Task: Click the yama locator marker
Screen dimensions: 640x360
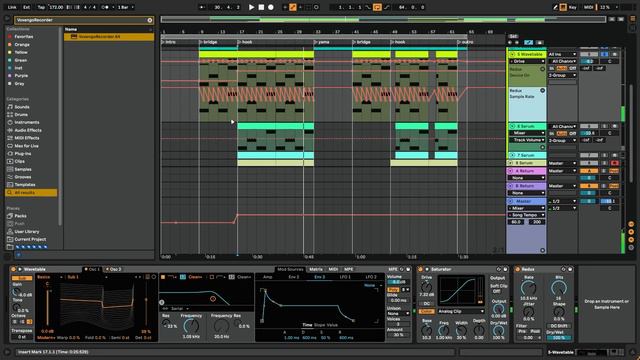Action: (x=322, y=42)
